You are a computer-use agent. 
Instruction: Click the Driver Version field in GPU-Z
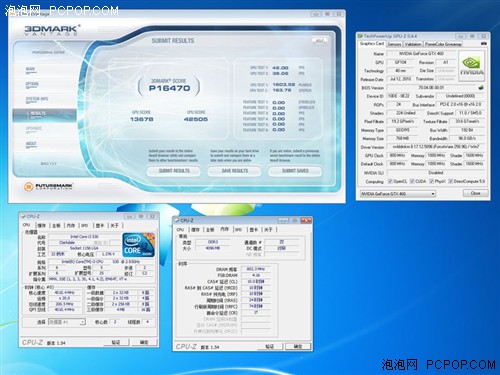[436, 147]
